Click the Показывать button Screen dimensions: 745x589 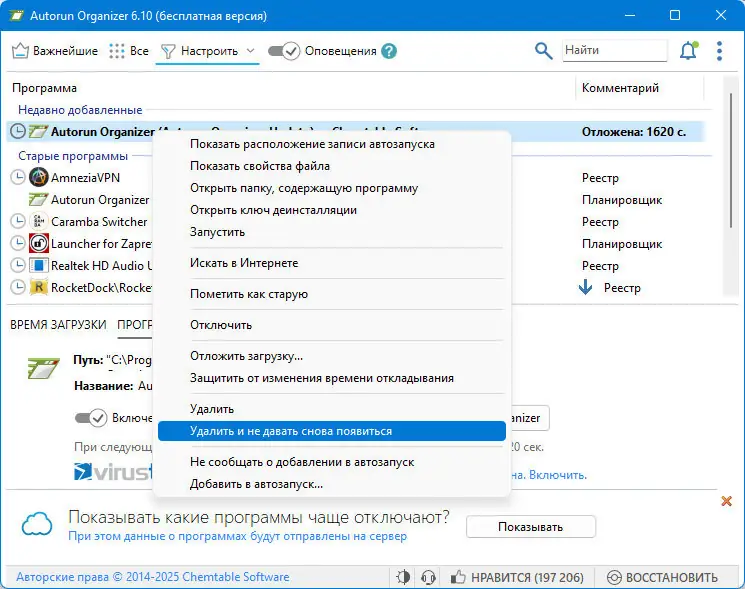[x=531, y=527]
